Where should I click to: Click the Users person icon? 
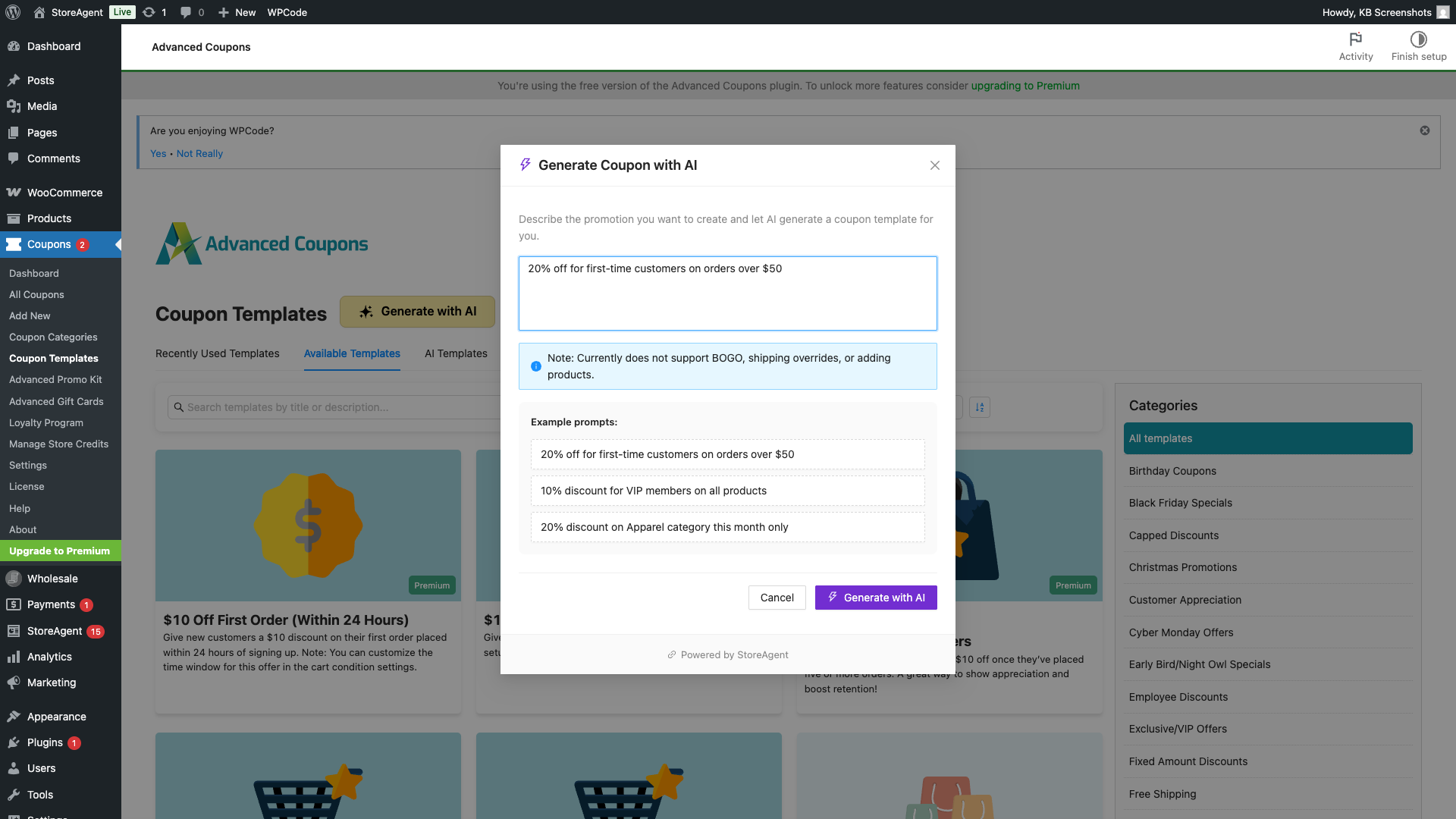coord(14,768)
